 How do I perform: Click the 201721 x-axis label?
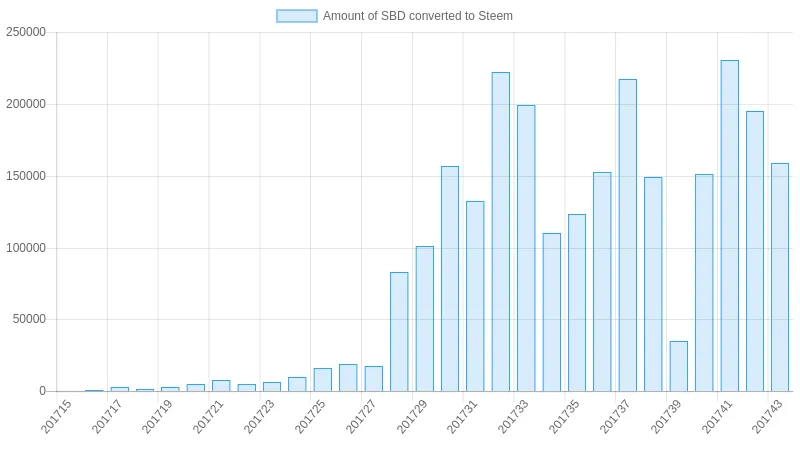(208, 416)
